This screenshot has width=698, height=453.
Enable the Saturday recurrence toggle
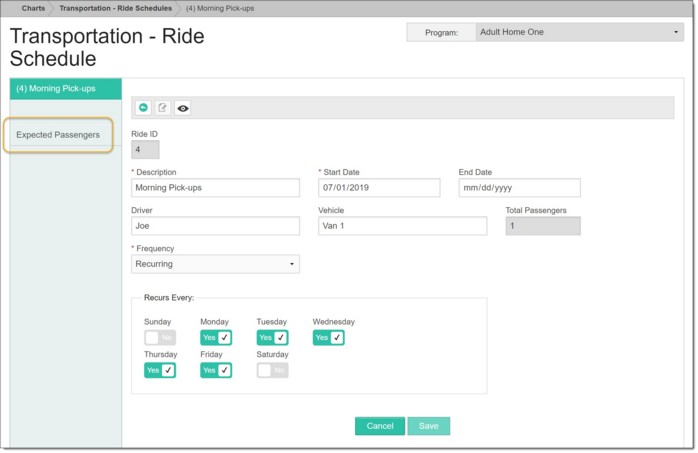[x=272, y=370]
